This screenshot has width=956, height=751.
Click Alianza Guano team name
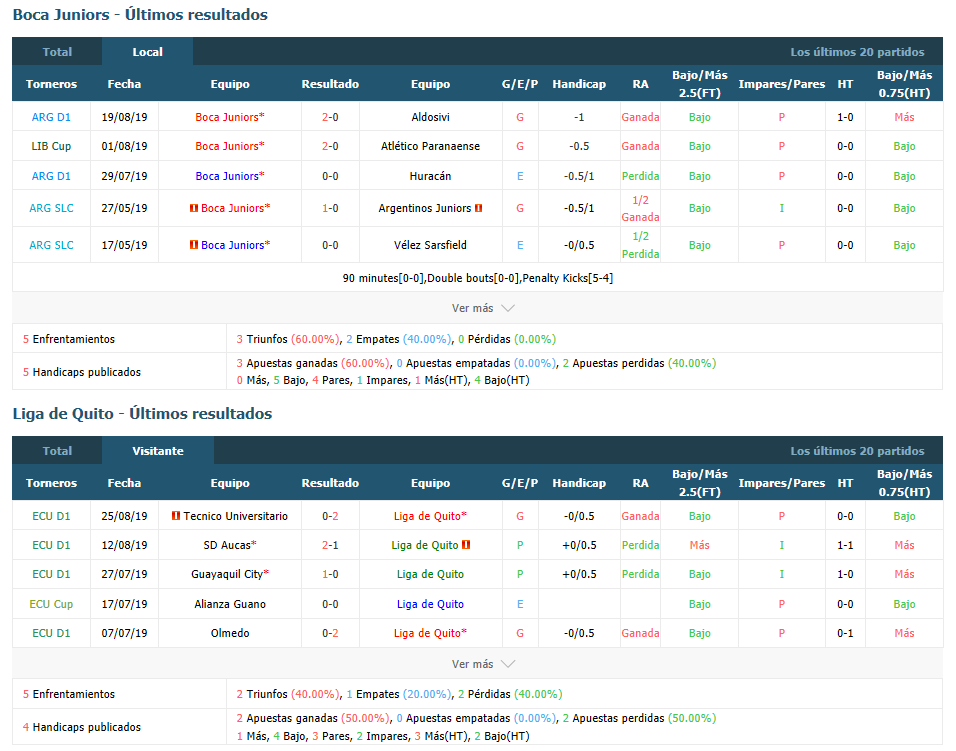click(230, 604)
